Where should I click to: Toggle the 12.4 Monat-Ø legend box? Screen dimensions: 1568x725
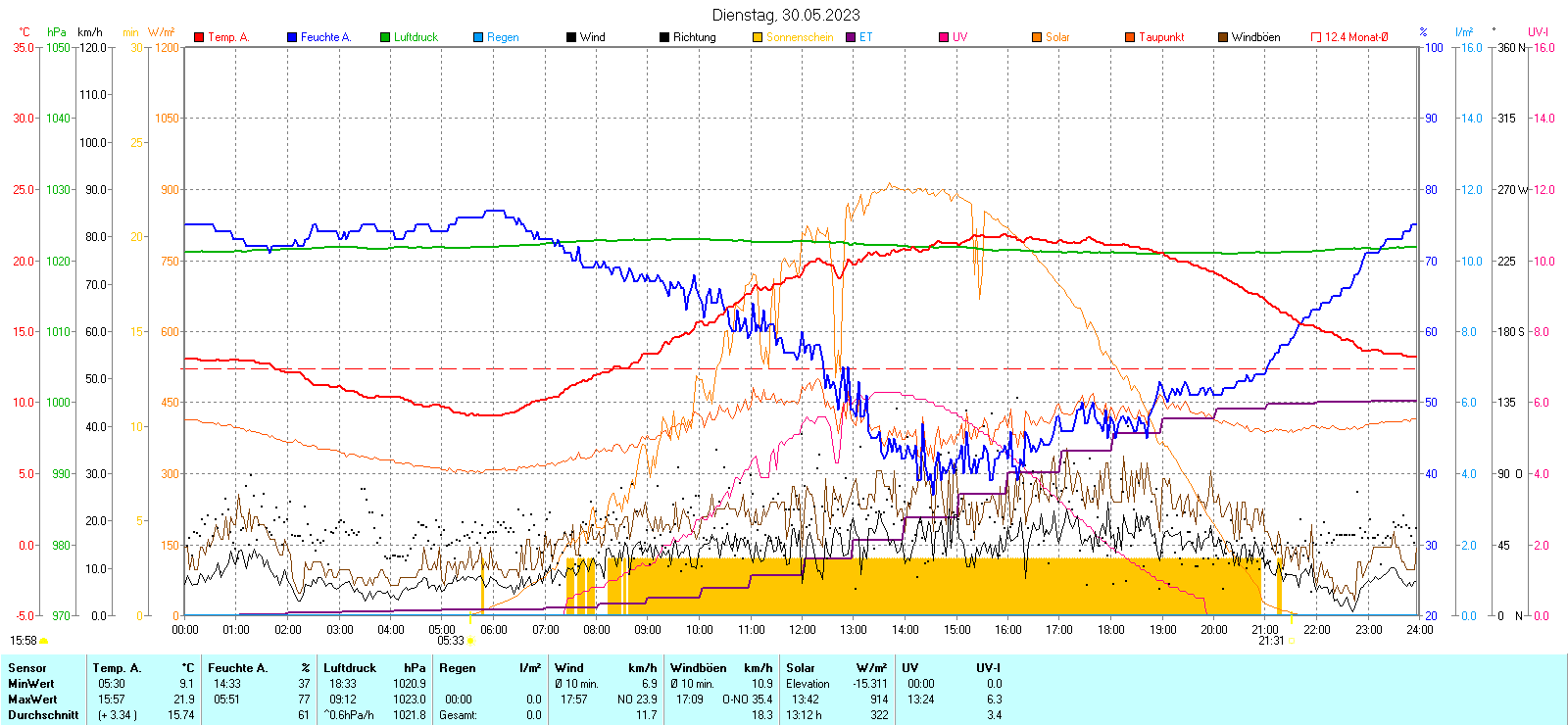point(1316,37)
